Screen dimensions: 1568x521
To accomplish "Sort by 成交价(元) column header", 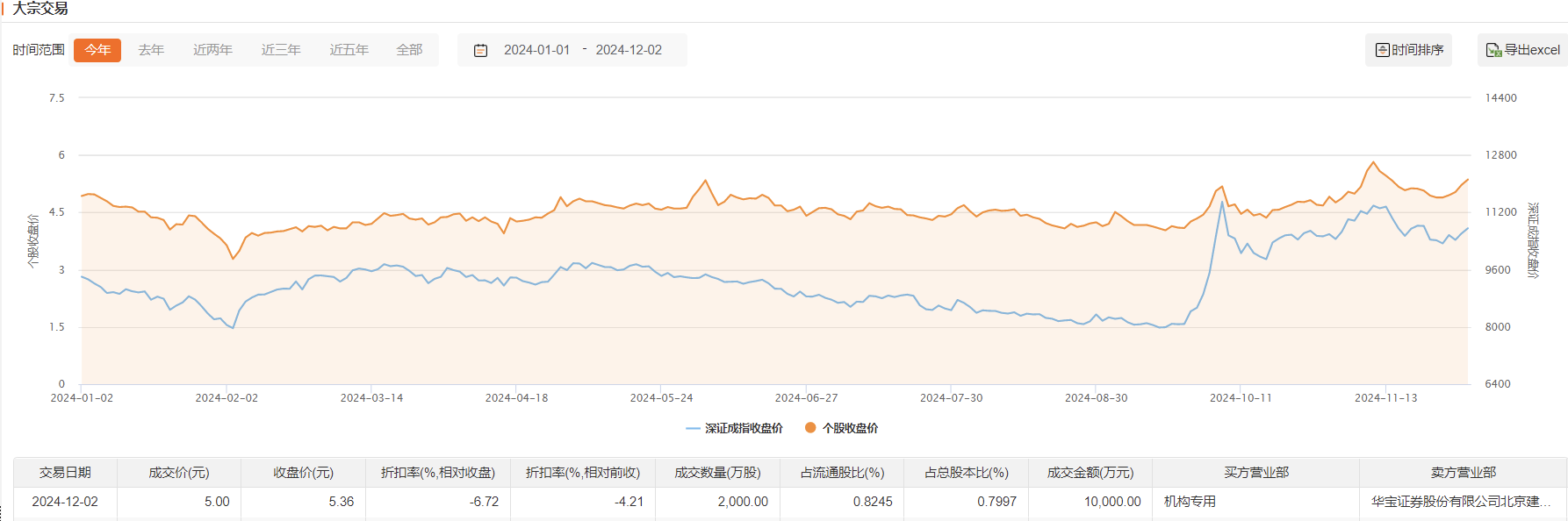I will 179,472.
